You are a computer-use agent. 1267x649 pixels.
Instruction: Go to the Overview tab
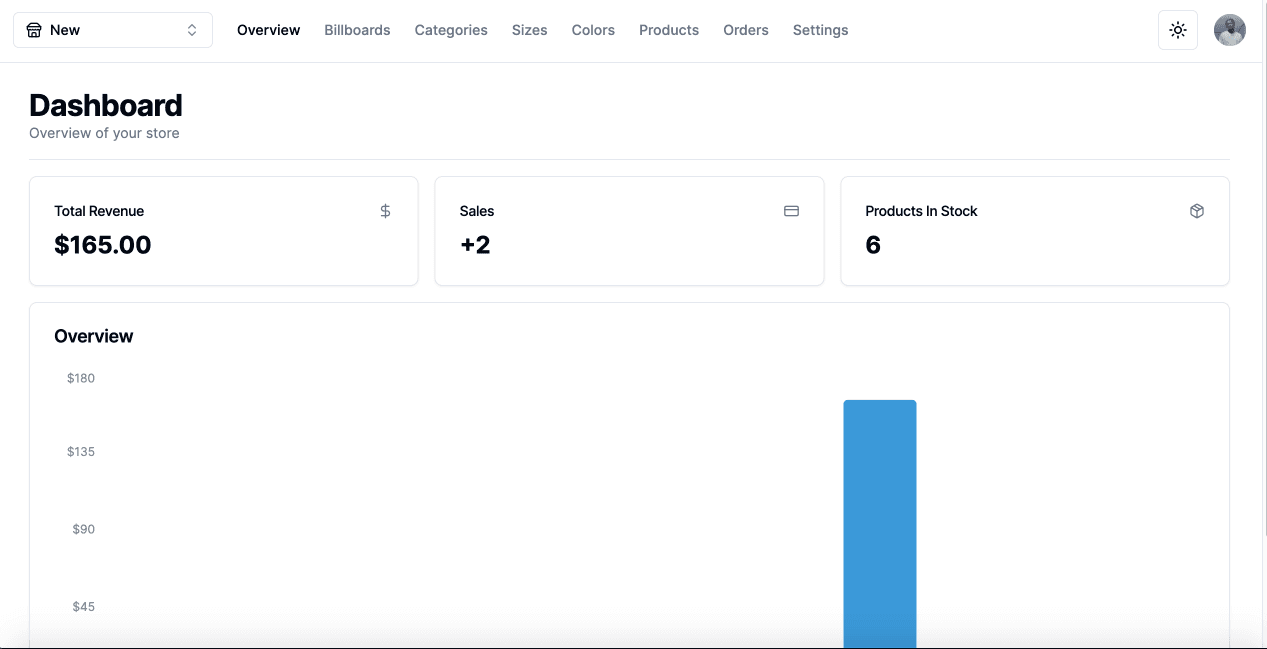point(268,30)
